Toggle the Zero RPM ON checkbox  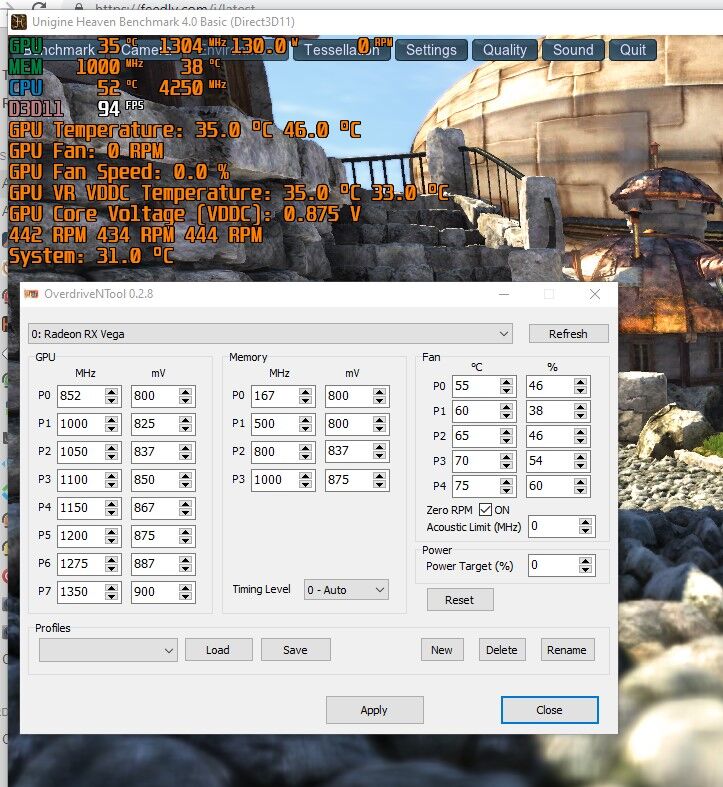point(485,510)
